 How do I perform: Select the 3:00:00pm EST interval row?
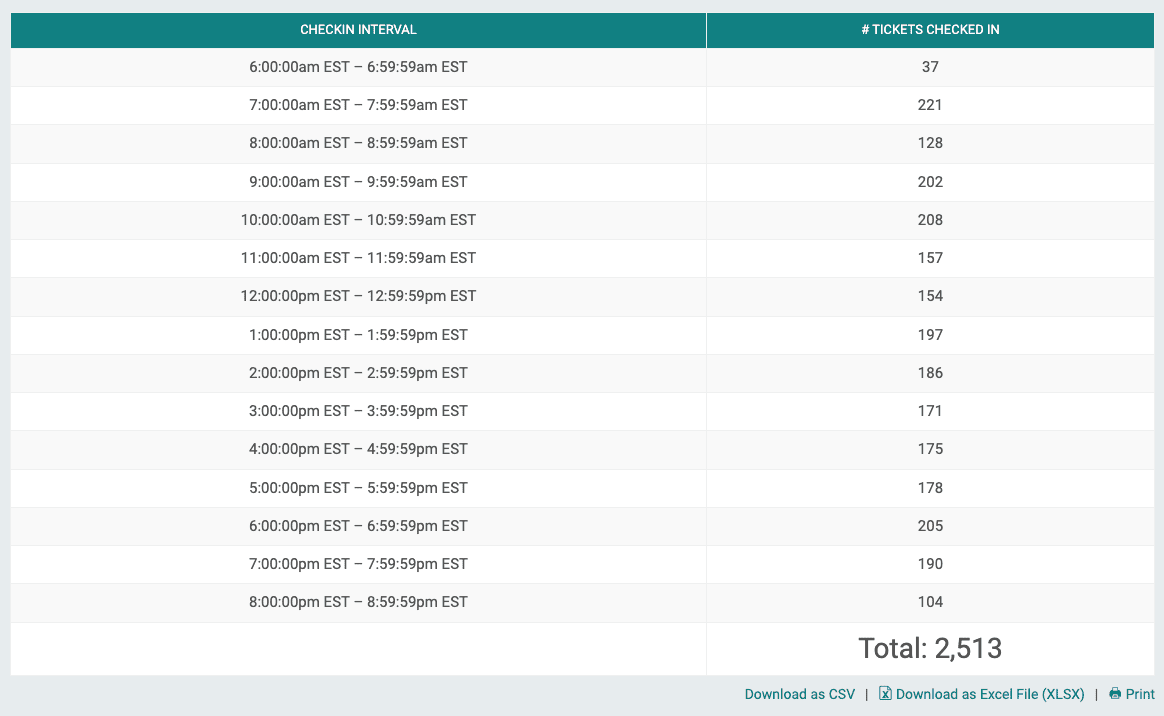pos(358,411)
